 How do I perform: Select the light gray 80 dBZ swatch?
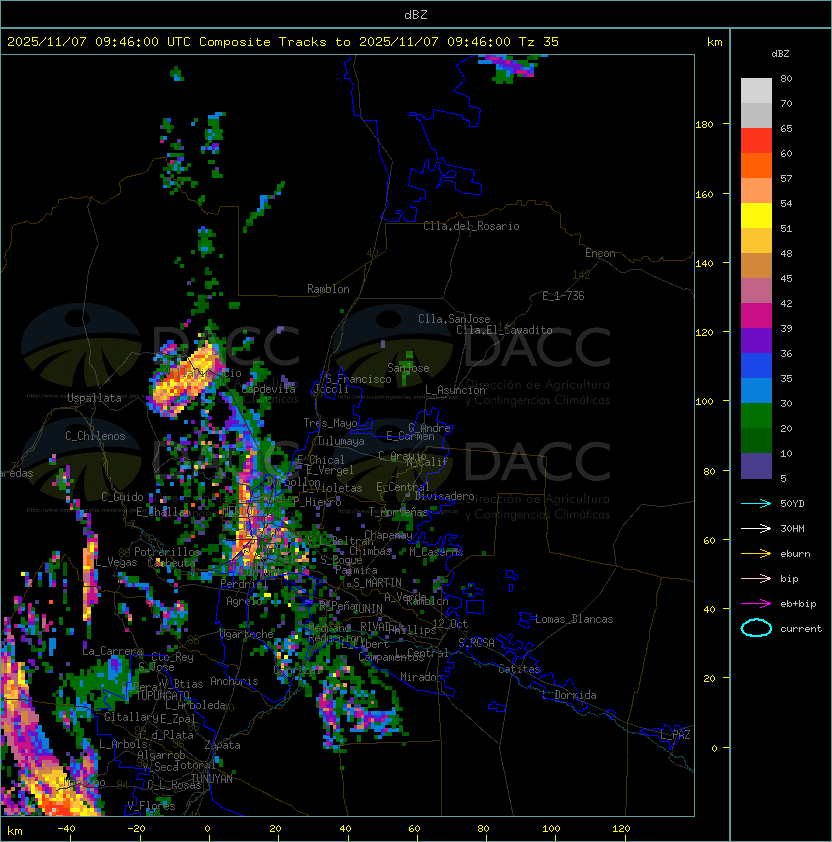(756, 90)
